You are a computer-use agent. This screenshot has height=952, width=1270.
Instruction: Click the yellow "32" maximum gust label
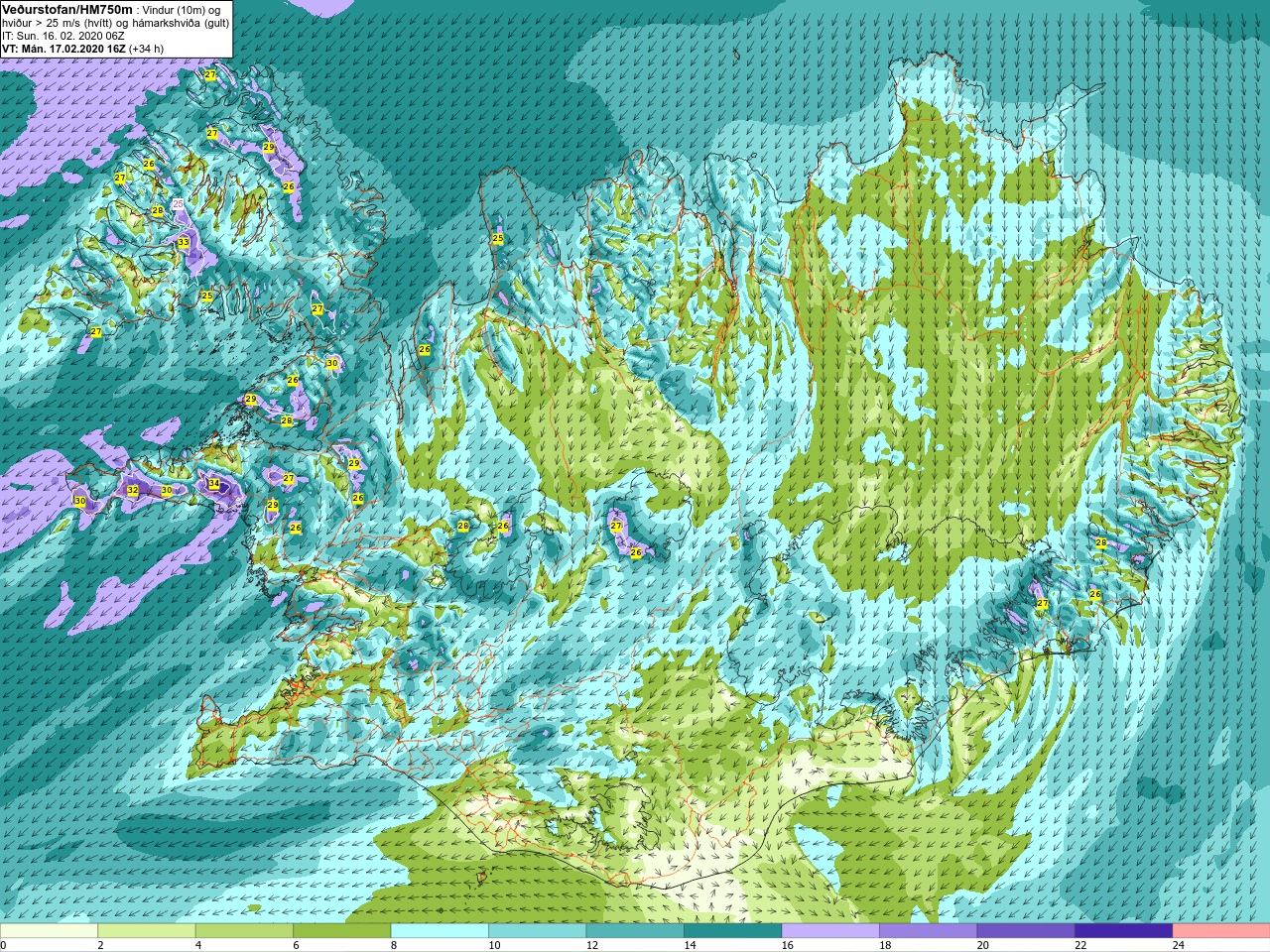[133, 490]
